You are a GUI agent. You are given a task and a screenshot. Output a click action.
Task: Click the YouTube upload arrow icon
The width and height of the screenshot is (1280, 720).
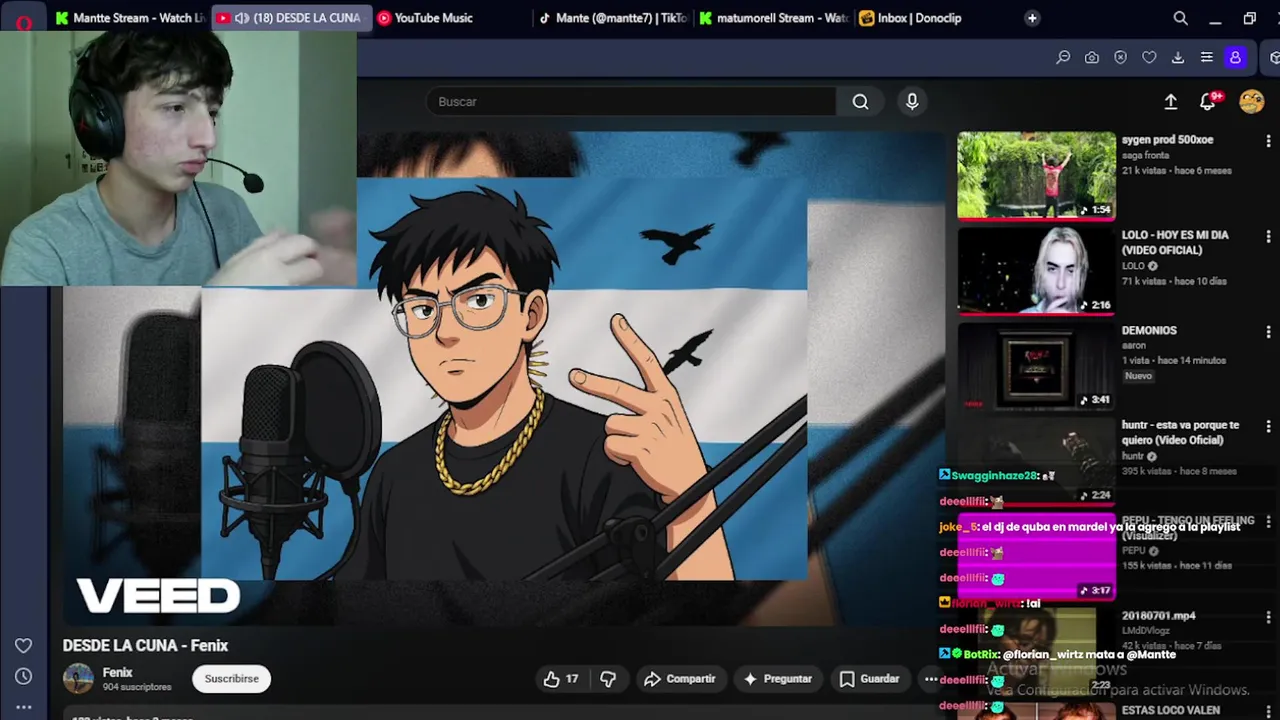1171,101
